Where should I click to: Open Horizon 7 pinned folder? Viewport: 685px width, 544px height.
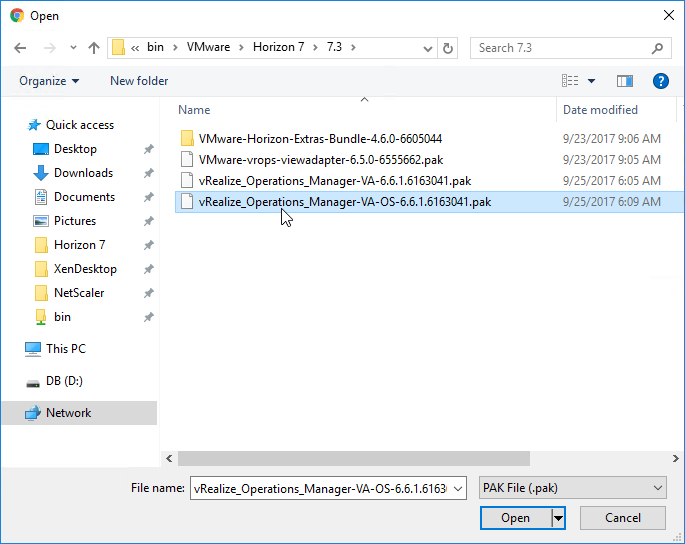(x=80, y=245)
